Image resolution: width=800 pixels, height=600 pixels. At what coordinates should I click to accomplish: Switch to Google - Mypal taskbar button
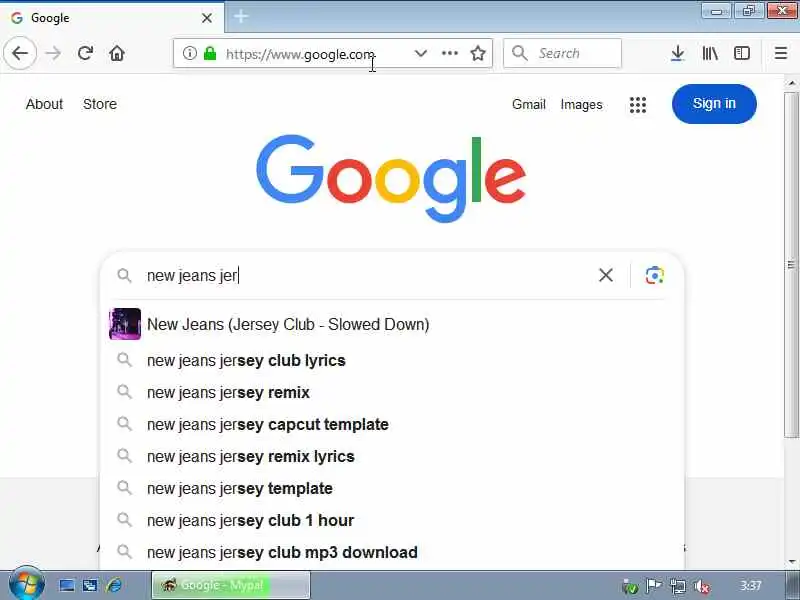pyautogui.click(x=231, y=585)
